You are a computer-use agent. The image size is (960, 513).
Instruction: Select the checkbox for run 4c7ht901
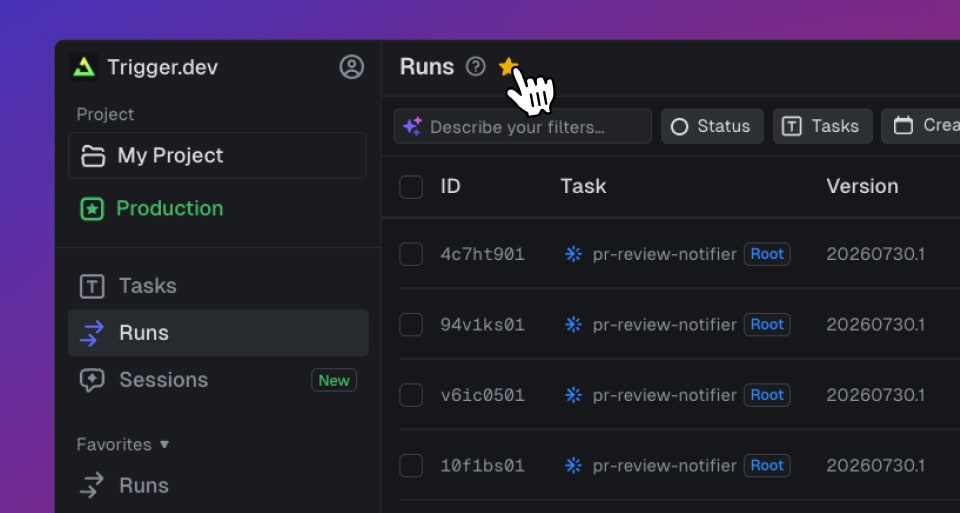[x=411, y=254]
